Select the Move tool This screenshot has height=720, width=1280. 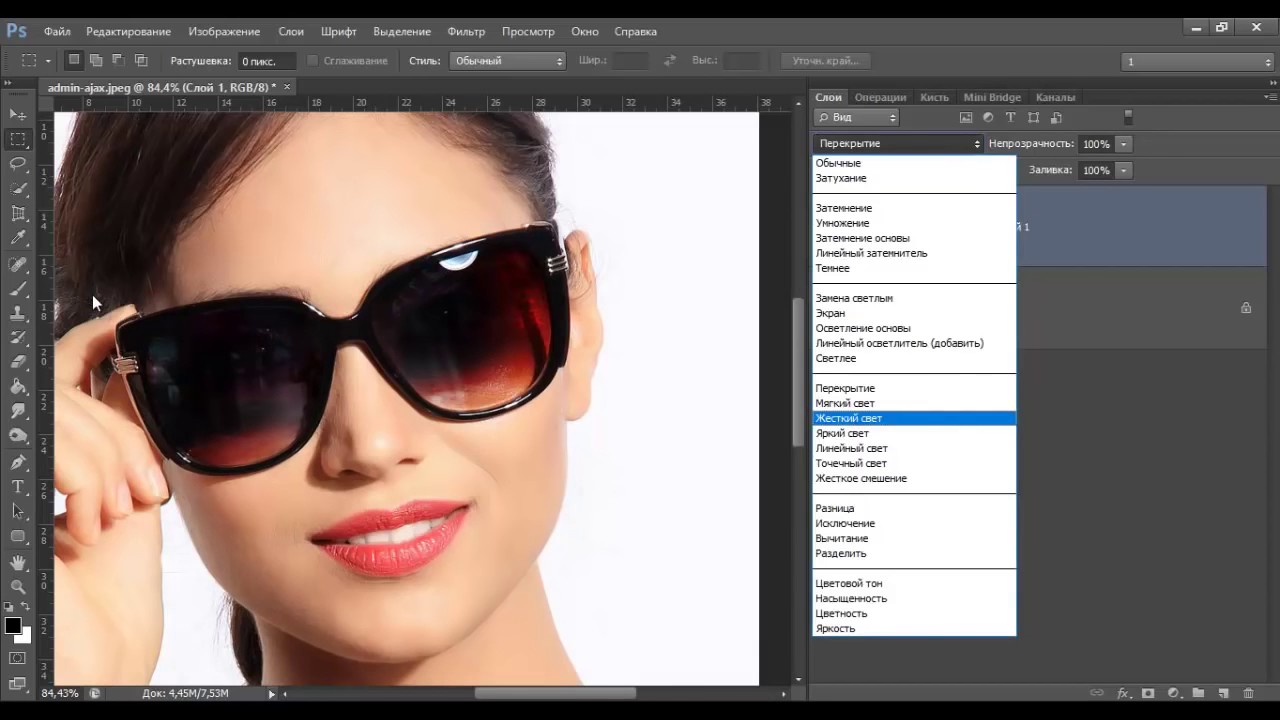click(18, 114)
